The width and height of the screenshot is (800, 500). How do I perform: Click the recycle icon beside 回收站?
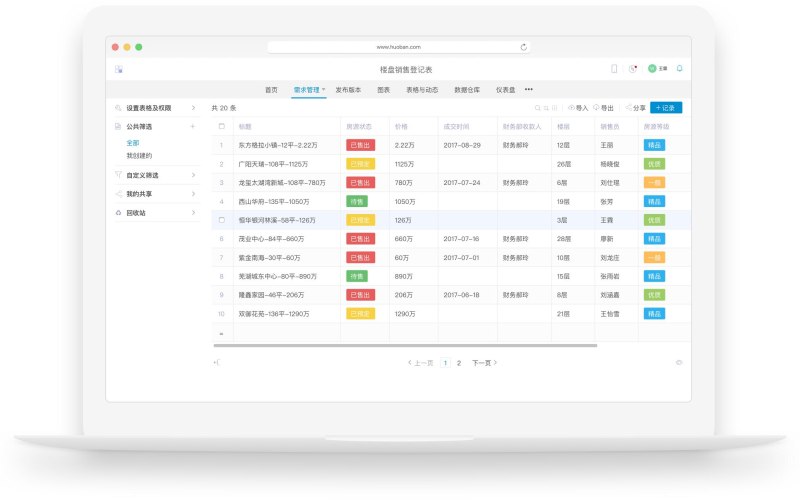[x=118, y=213]
